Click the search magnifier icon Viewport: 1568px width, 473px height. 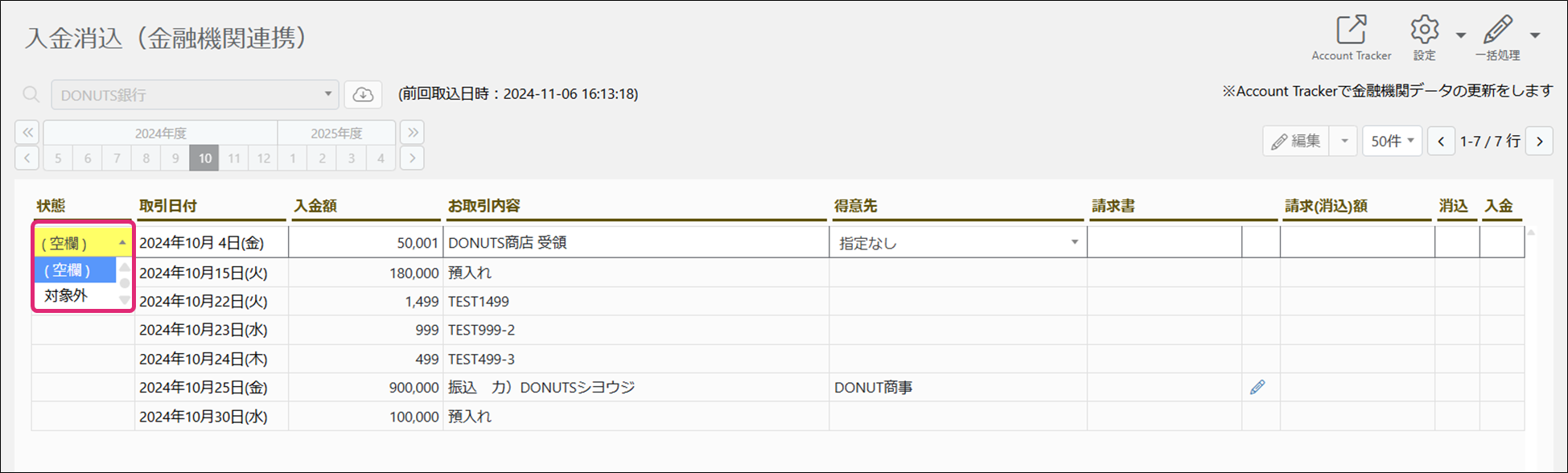tap(31, 95)
